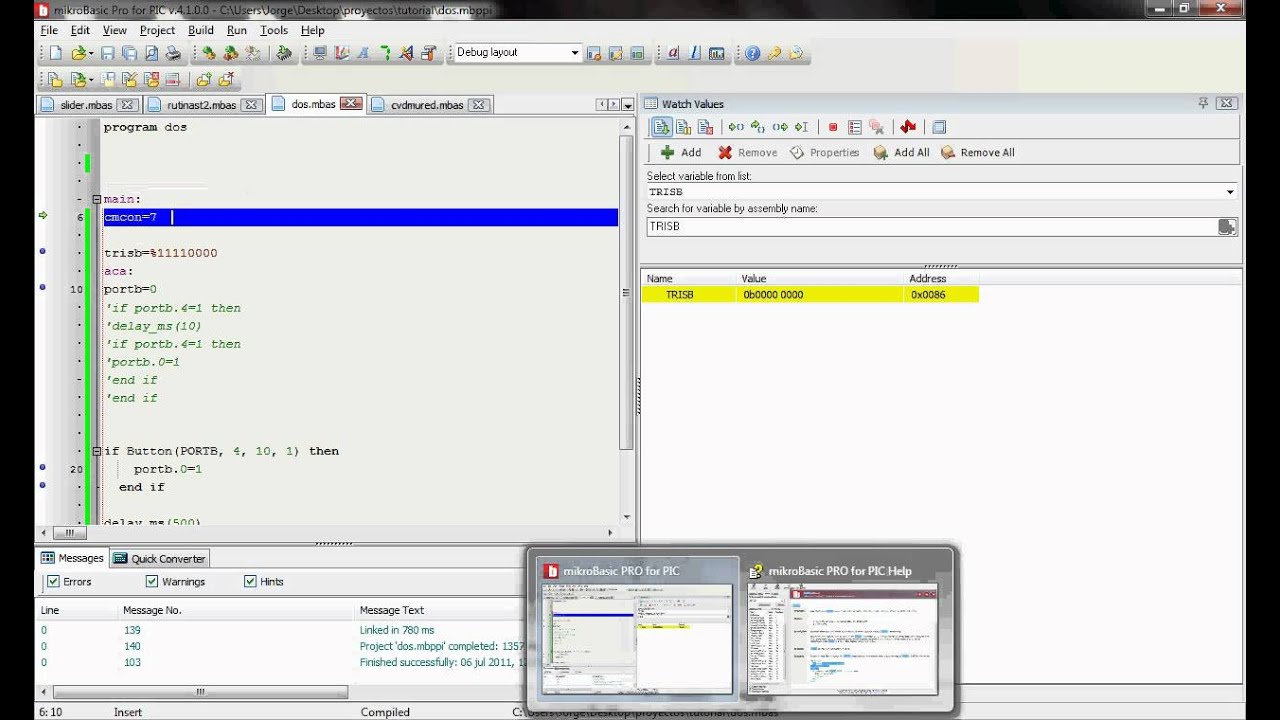
Task: Click mikroBasic PRO for PIC window thumbnail
Action: 637,629
